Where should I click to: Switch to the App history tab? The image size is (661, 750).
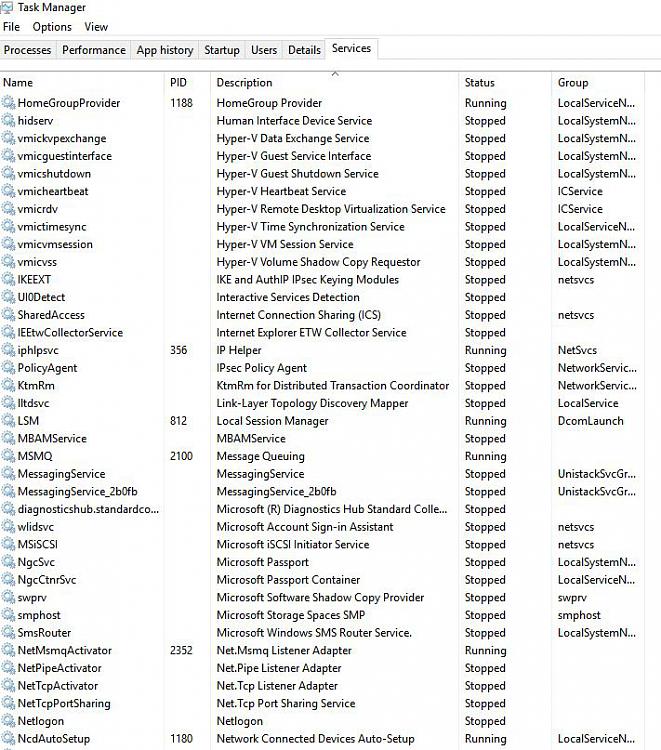pyautogui.click(x=165, y=50)
